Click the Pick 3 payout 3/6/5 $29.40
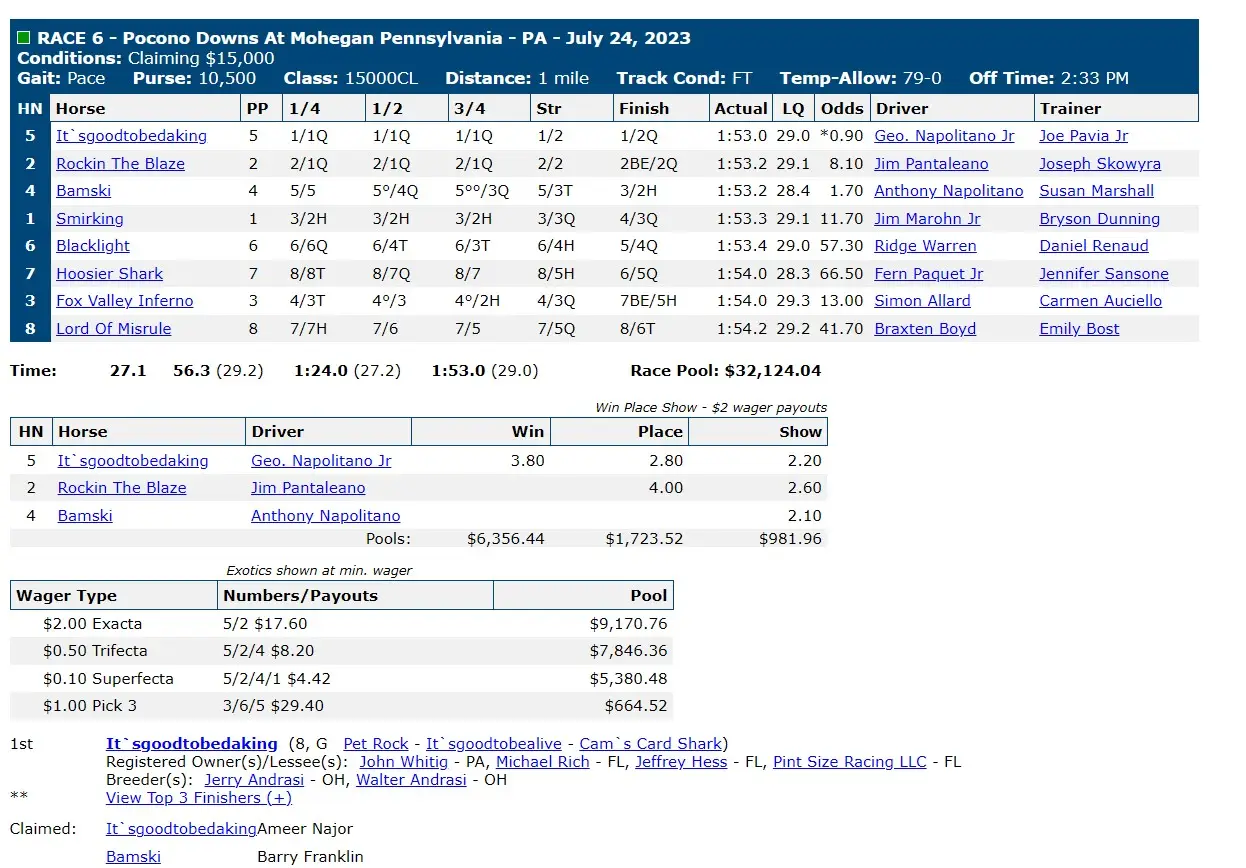 [273, 706]
